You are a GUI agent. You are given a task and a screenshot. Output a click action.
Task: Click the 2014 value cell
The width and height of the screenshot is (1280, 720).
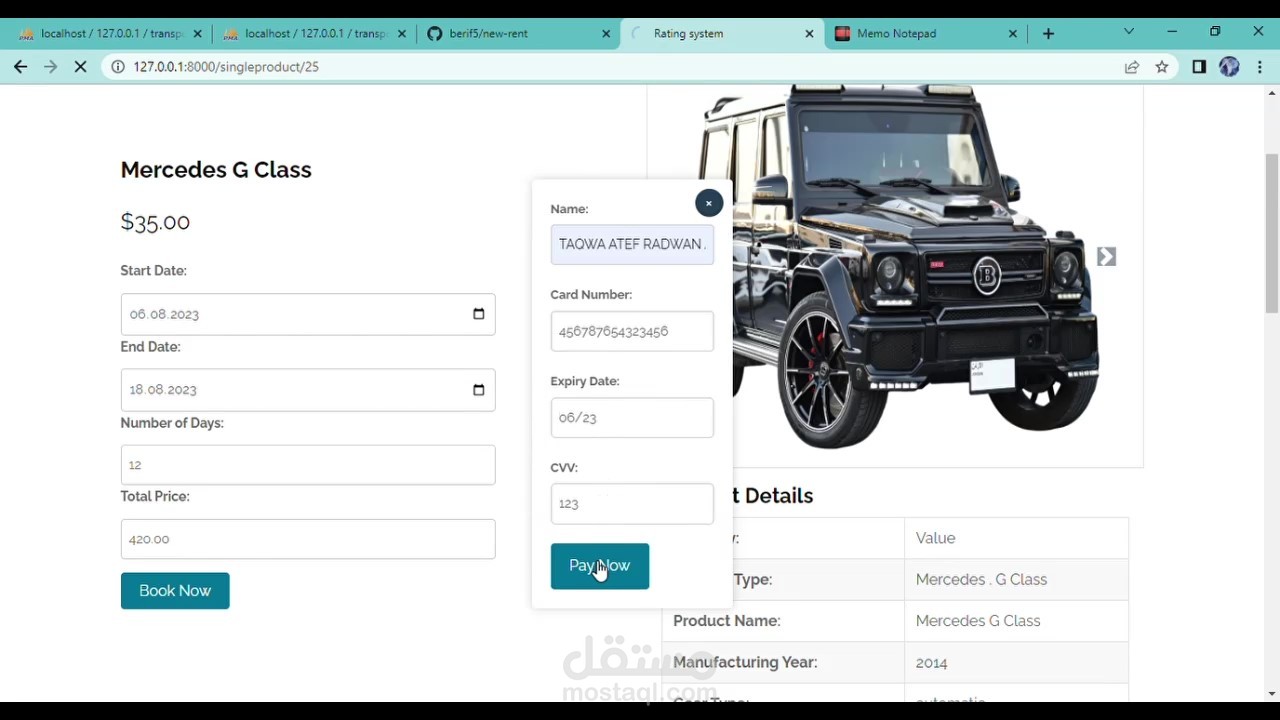tap(1016, 662)
